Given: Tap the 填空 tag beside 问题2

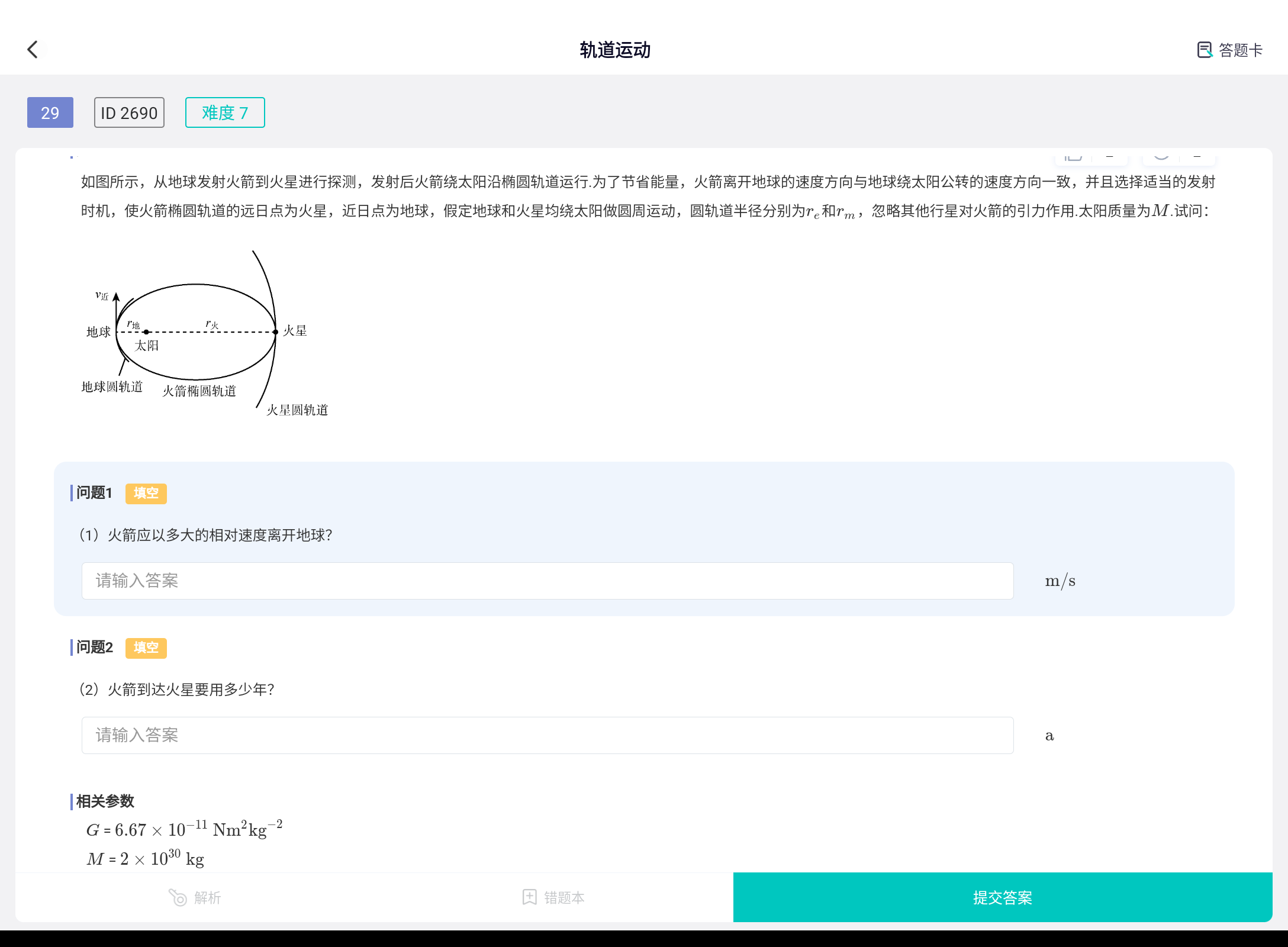Looking at the screenshot, I should pyautogui.click(x=146, y=648).
